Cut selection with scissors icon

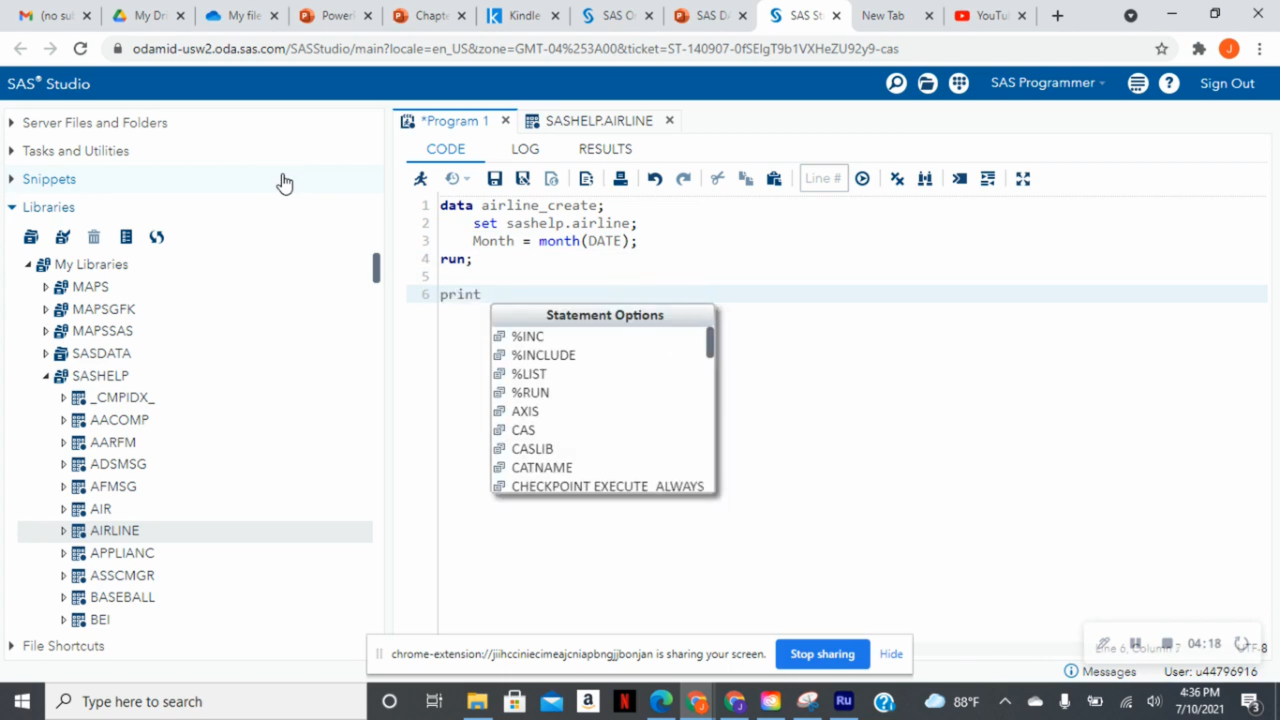click(x=717, y=178)
